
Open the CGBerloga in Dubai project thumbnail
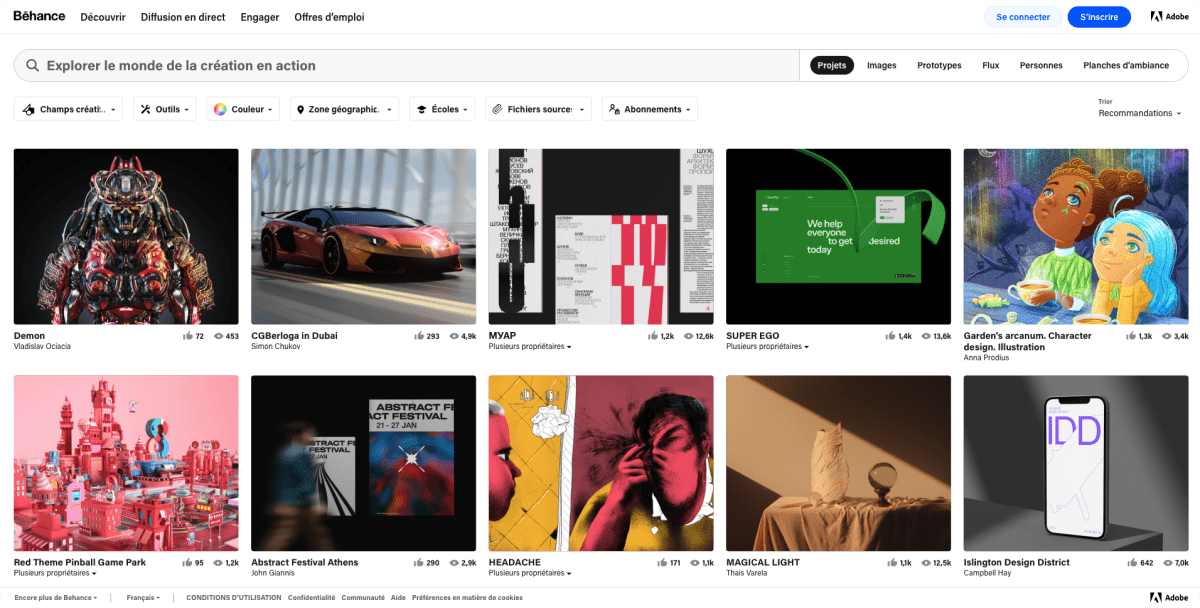click(363, 236)
